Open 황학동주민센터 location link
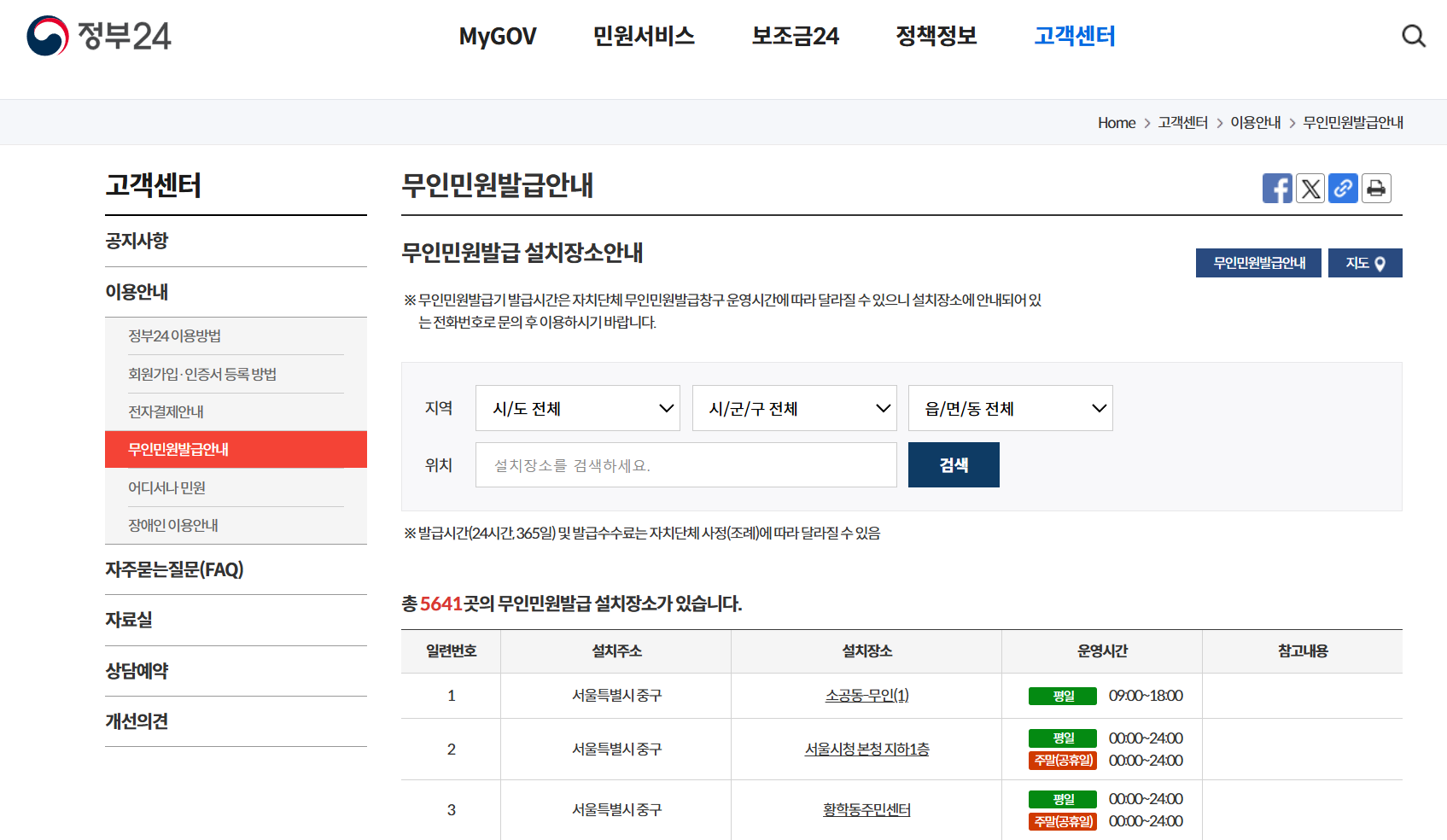Viewport: 1447px width, 840px height. click(x=866, y=810)
